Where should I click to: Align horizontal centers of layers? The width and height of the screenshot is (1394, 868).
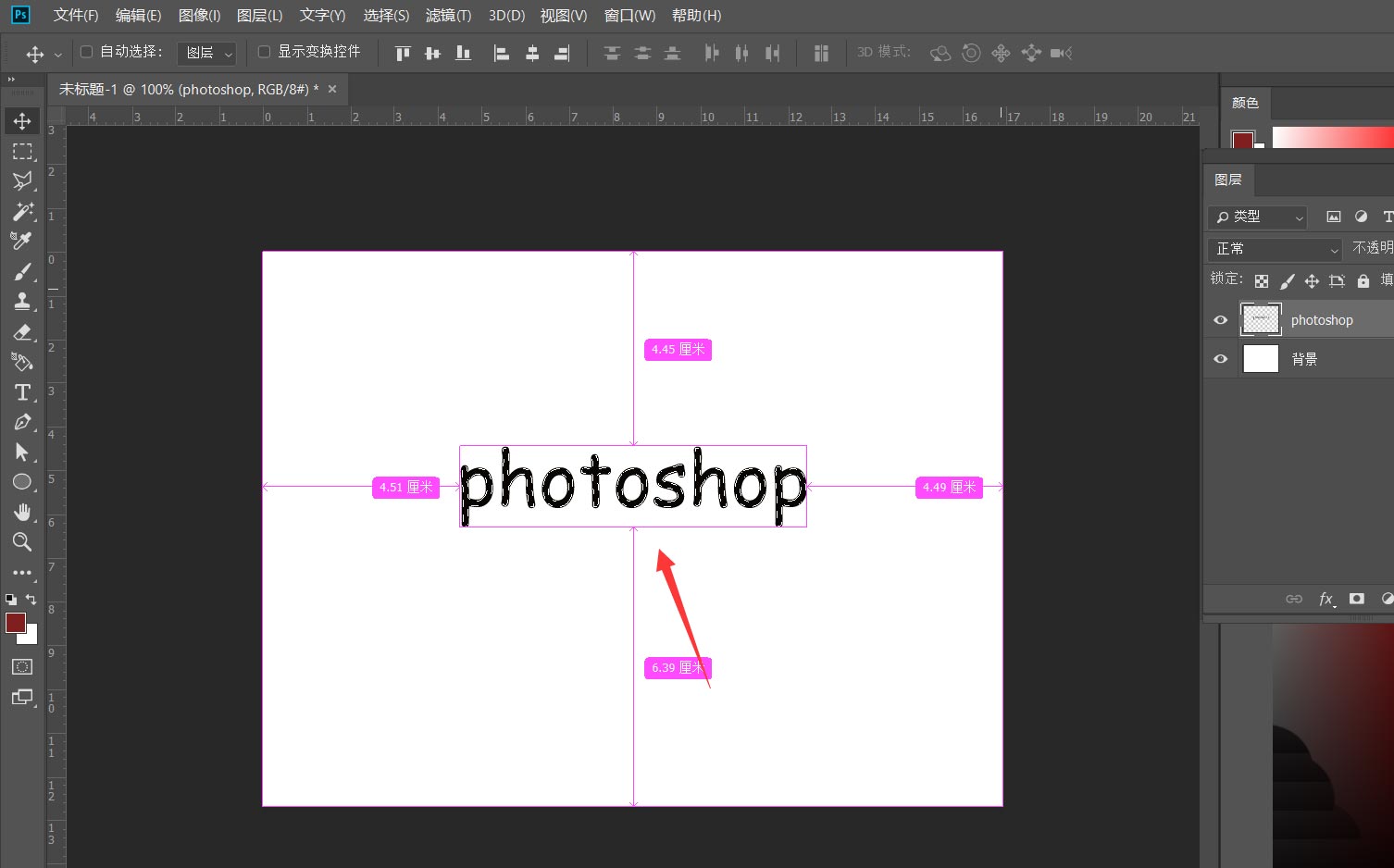pyautogui.click(x=532, y=53)
